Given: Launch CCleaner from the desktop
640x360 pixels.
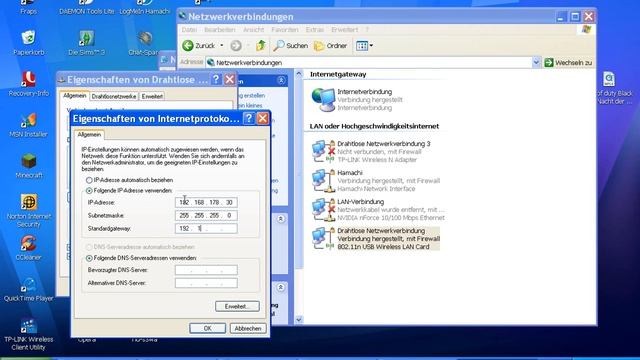Looking at the screenshot, I should pos(28,244).
